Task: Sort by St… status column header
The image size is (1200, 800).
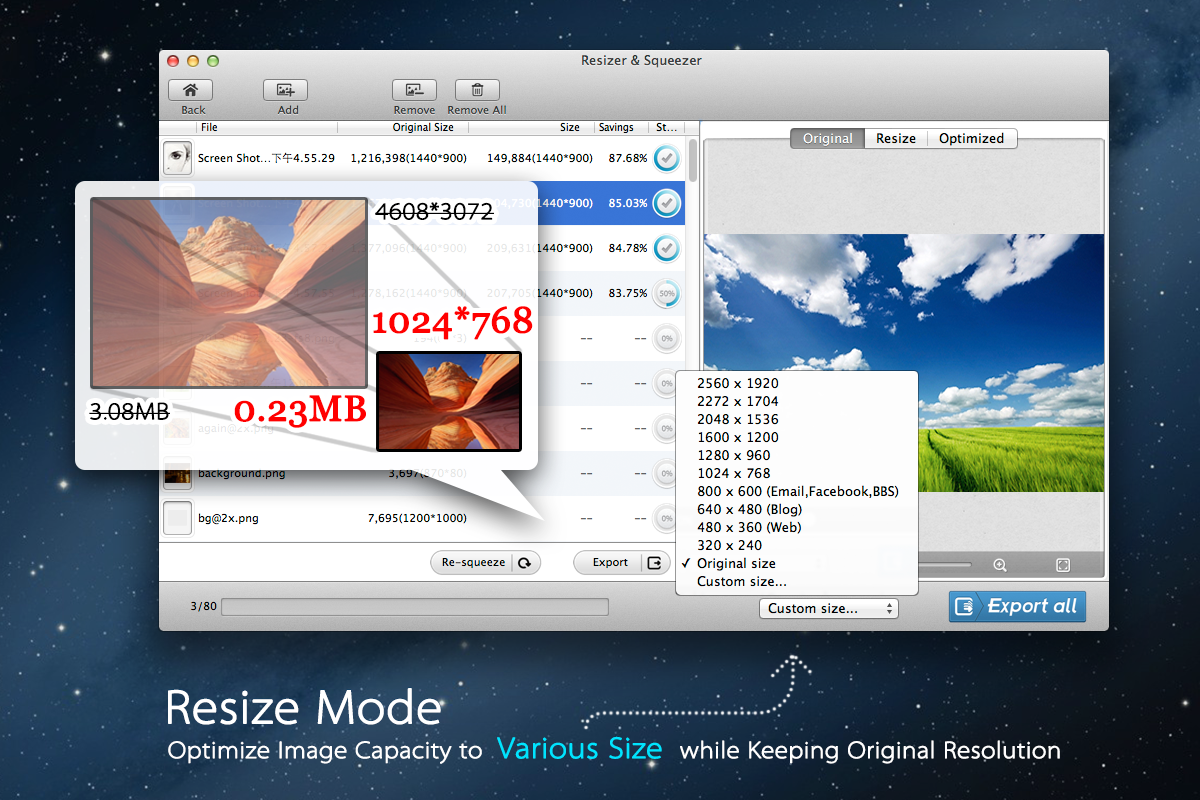Action: [667, 128]
